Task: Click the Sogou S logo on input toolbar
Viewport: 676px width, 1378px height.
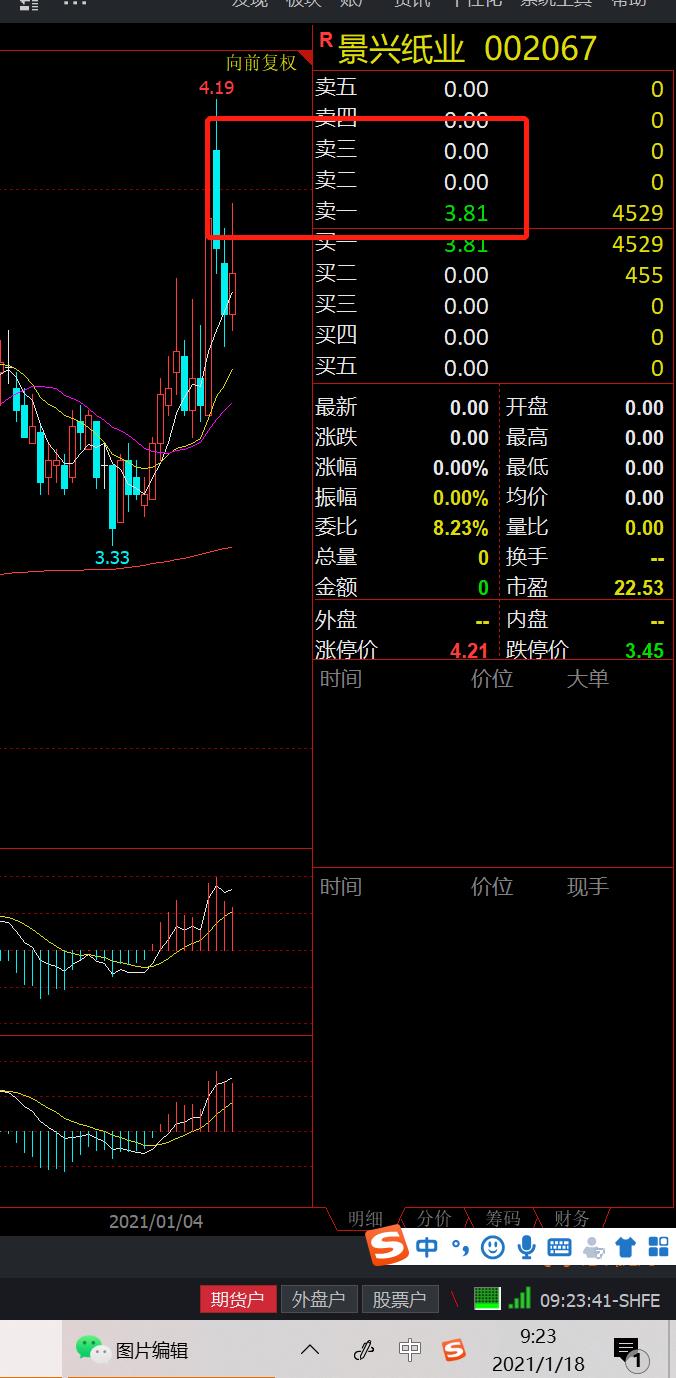Action: 388,1247
